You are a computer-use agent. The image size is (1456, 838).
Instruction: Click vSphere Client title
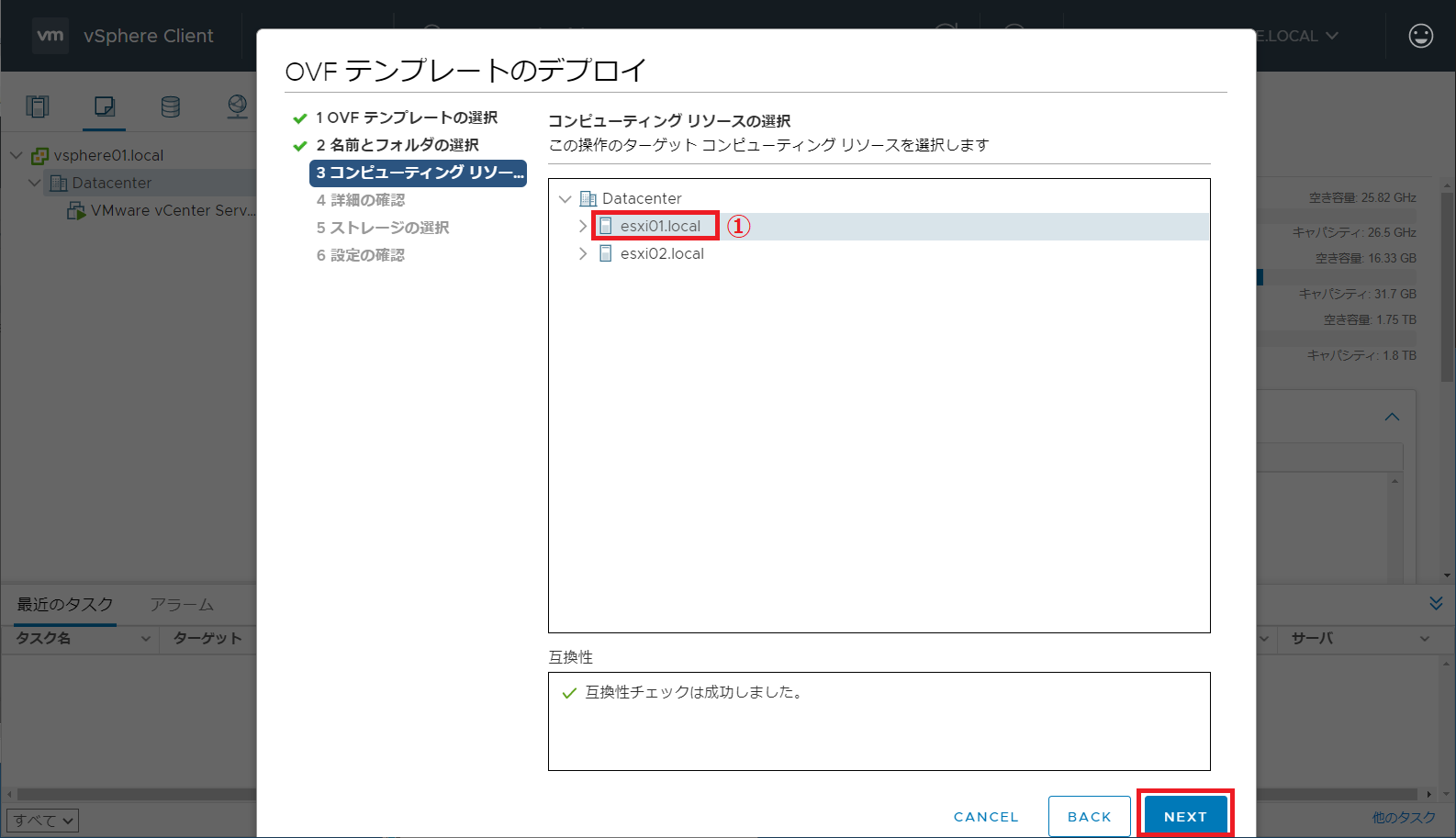[149, 36]
